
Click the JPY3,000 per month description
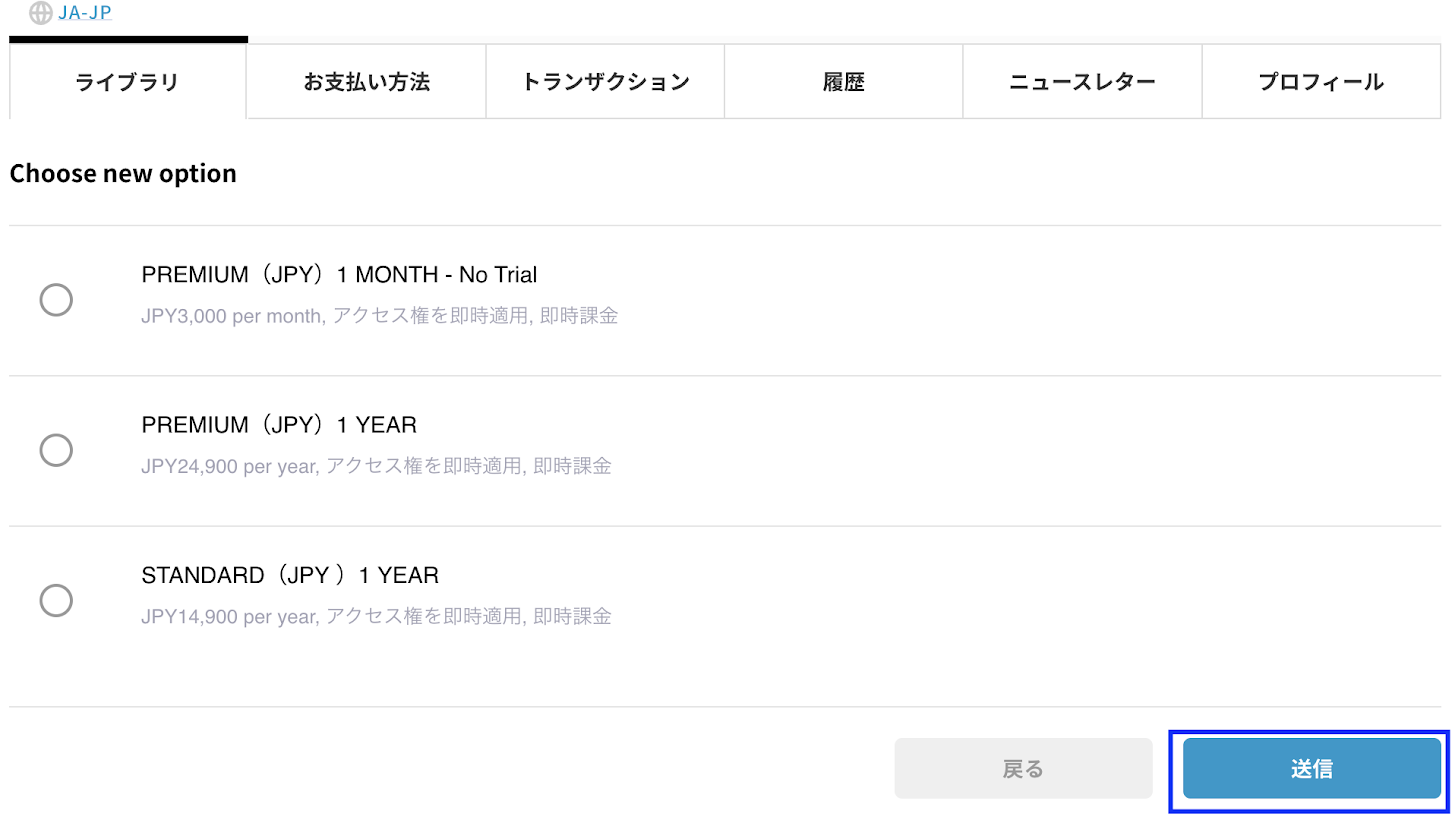point(380,316)
